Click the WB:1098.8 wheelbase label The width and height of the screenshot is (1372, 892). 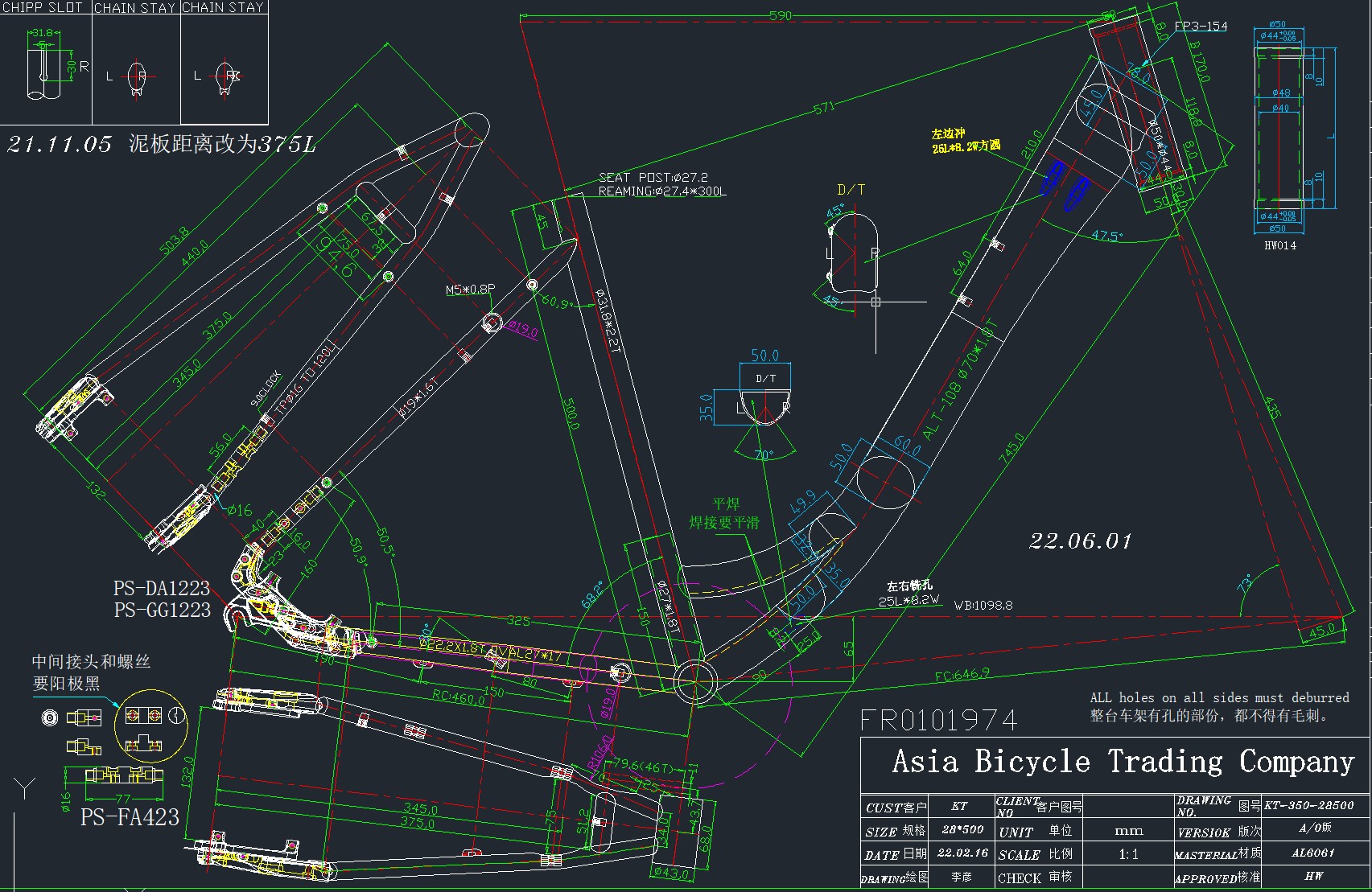tap(983, 606)
